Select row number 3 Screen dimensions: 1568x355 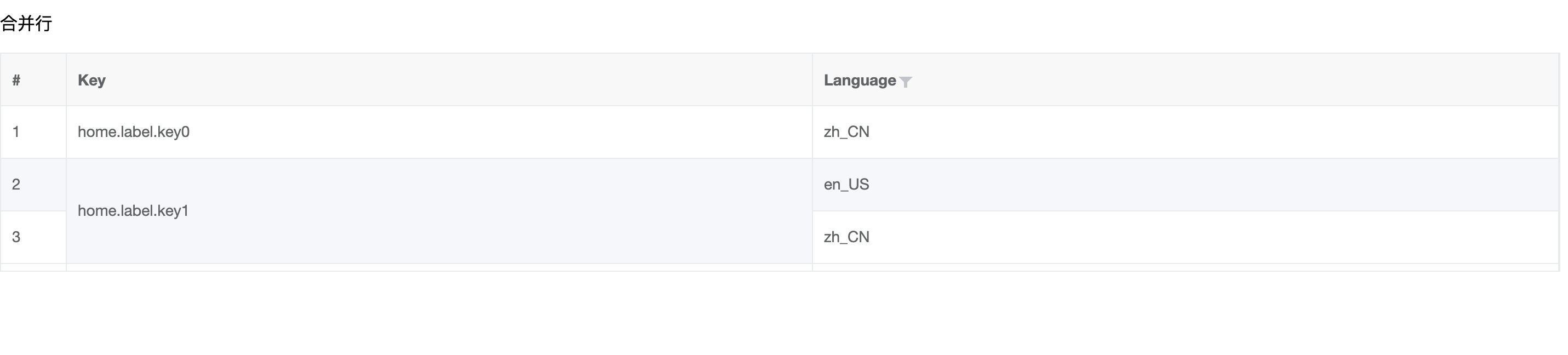16,237
